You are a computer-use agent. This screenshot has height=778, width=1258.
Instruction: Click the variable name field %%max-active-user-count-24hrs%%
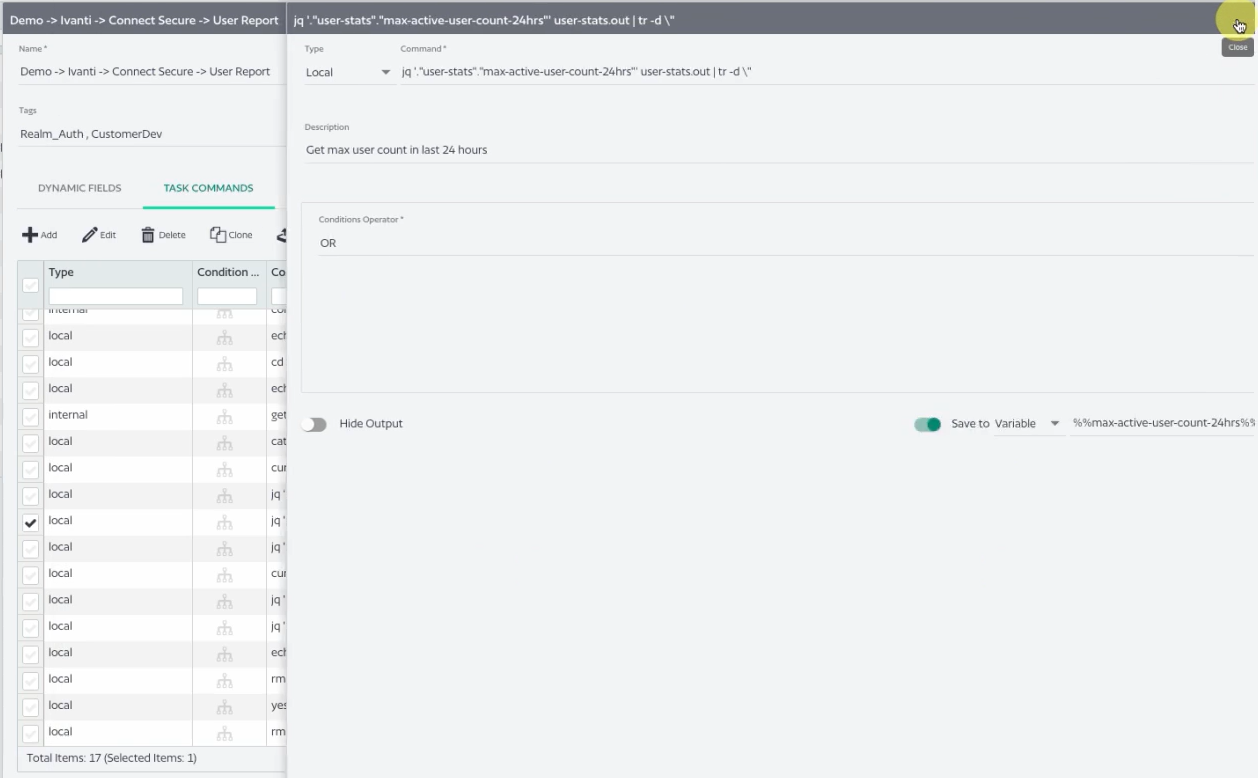(x=1162, y=424)
